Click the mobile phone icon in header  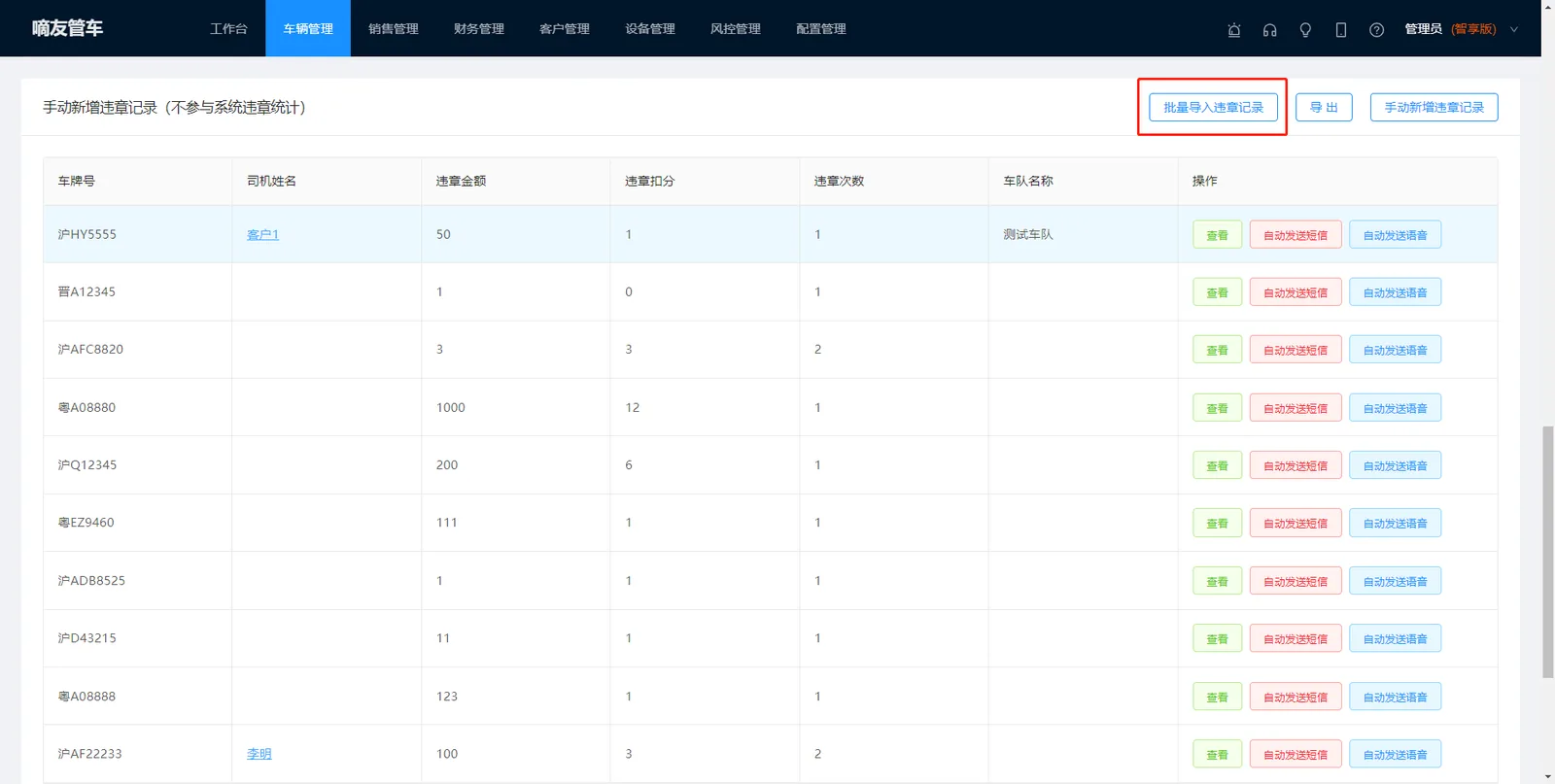point(1341,30)
